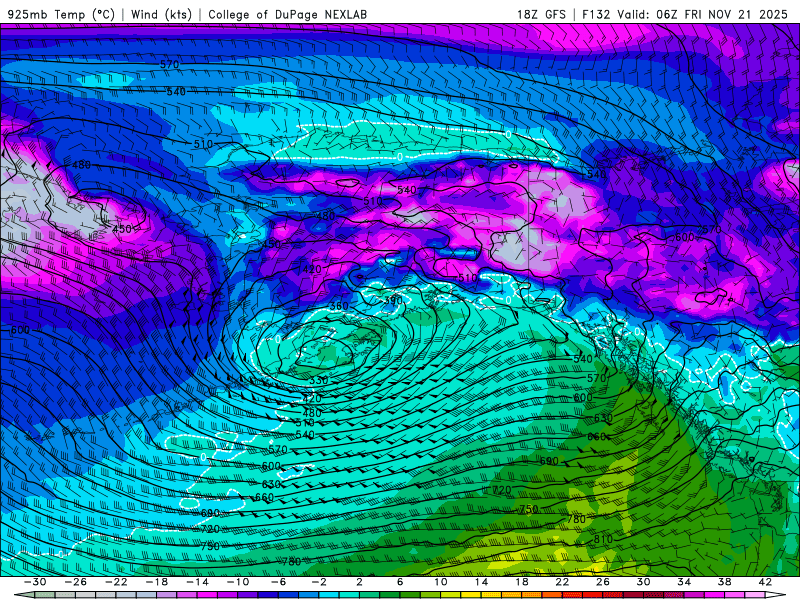This screenshot has height=600, width=800.
Task: Select 'Valid: 06Z FRI NOV 21 2025' text
Action: click(x=703, y=14)
